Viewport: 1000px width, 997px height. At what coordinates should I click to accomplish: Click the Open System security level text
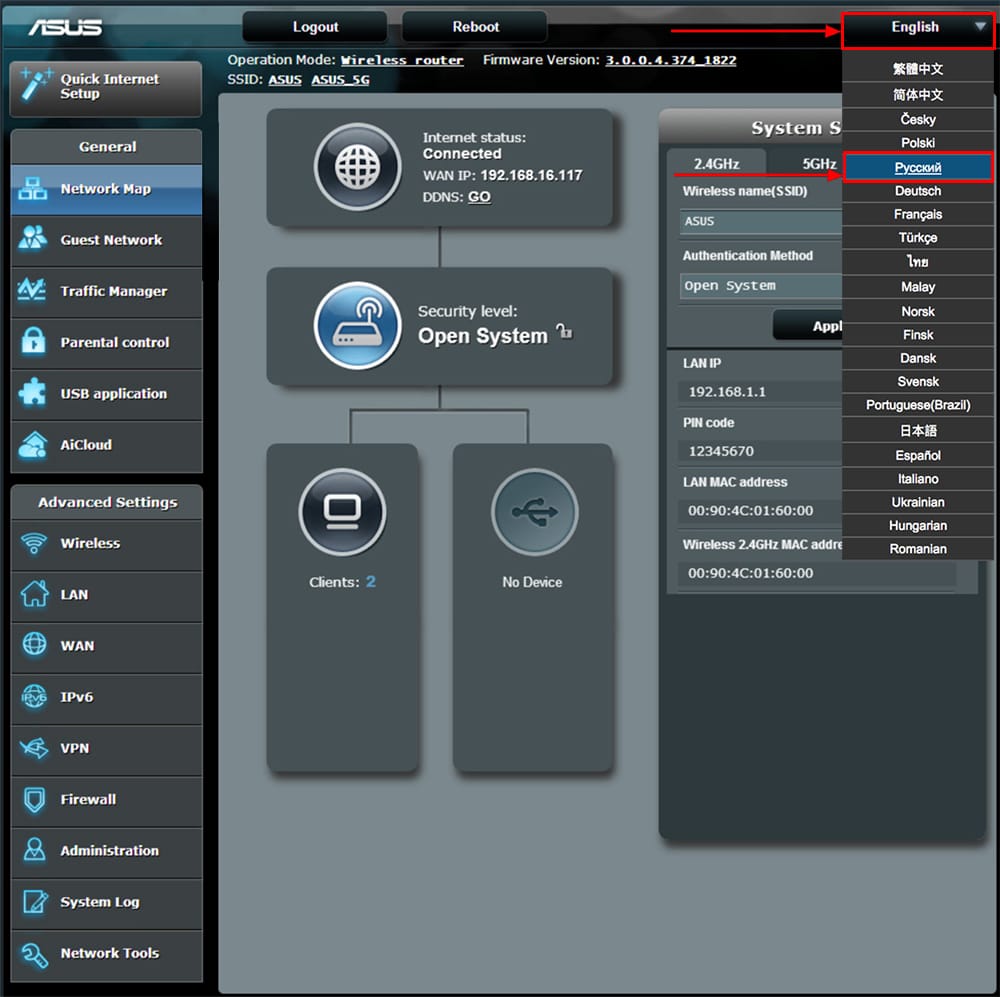click(483, 336)
